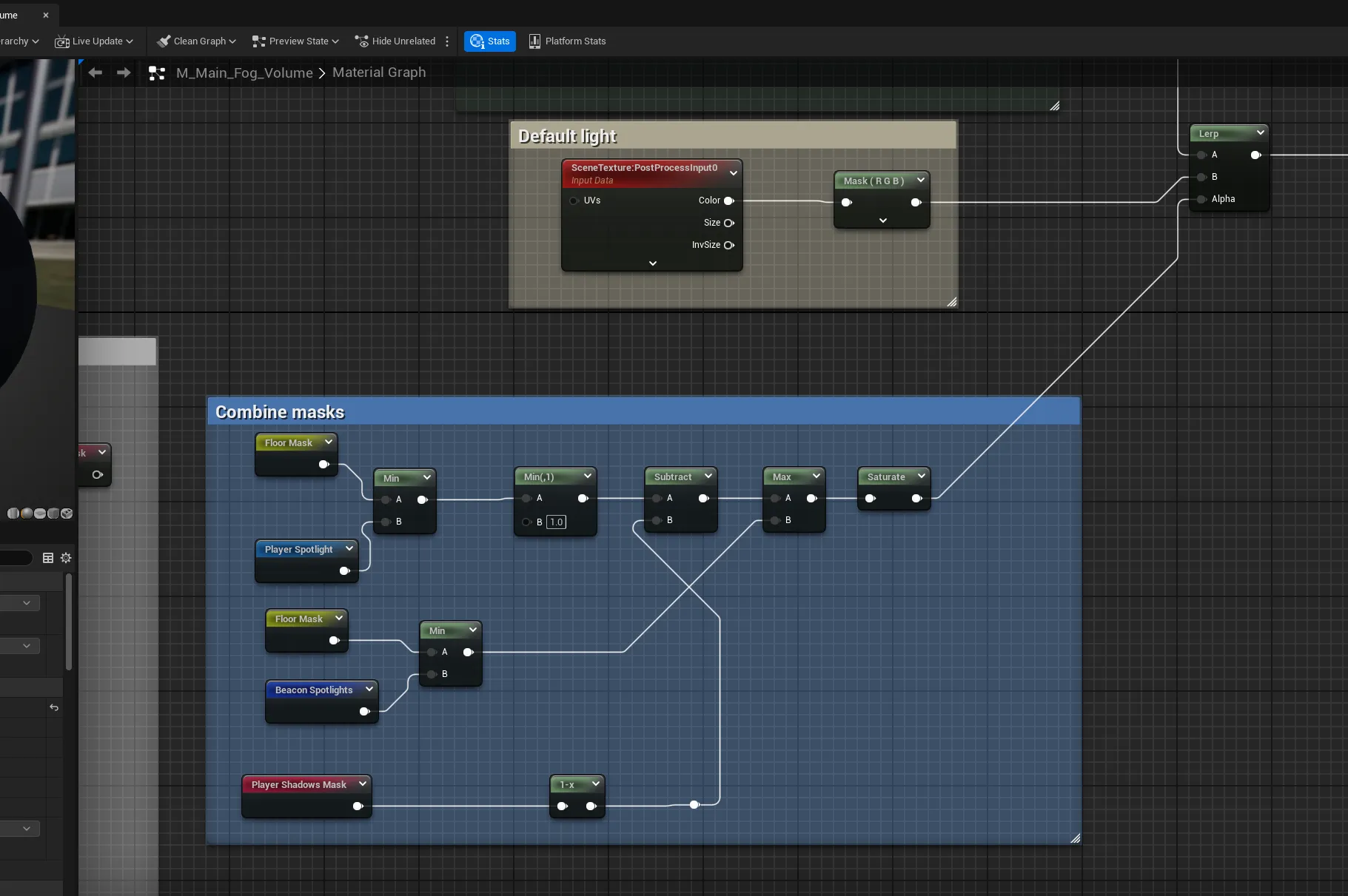This screenshot has width=1348, height=896.
Task: Click the Saturate node input pin
Action: point(871,499)
